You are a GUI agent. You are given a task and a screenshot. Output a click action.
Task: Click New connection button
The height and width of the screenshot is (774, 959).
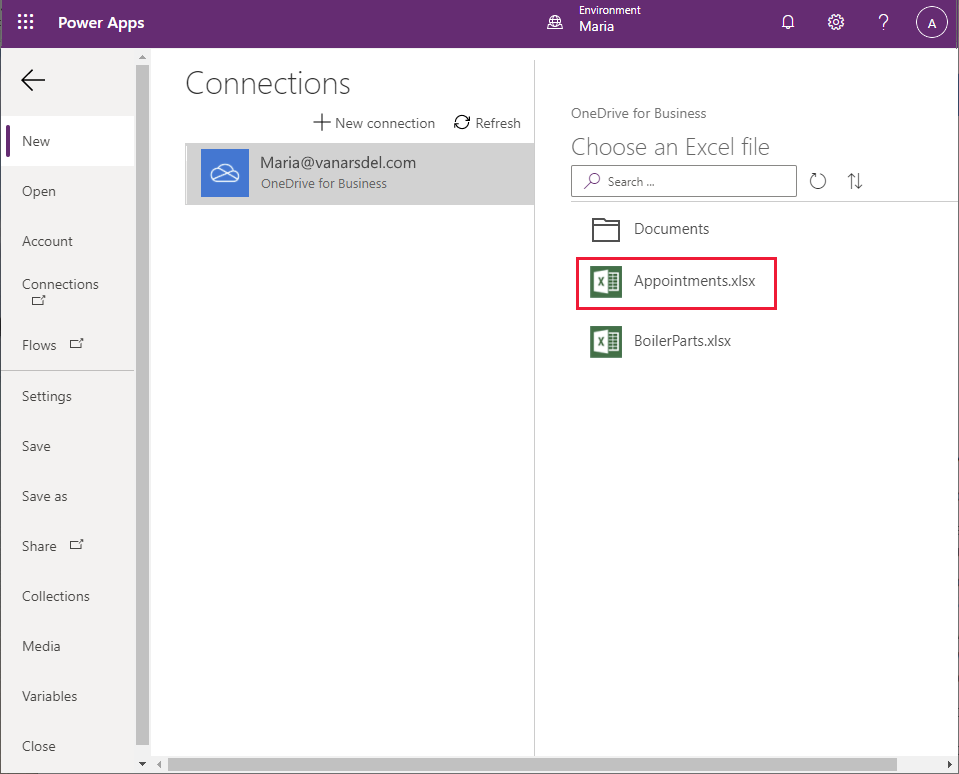click(x=374, y=123)
